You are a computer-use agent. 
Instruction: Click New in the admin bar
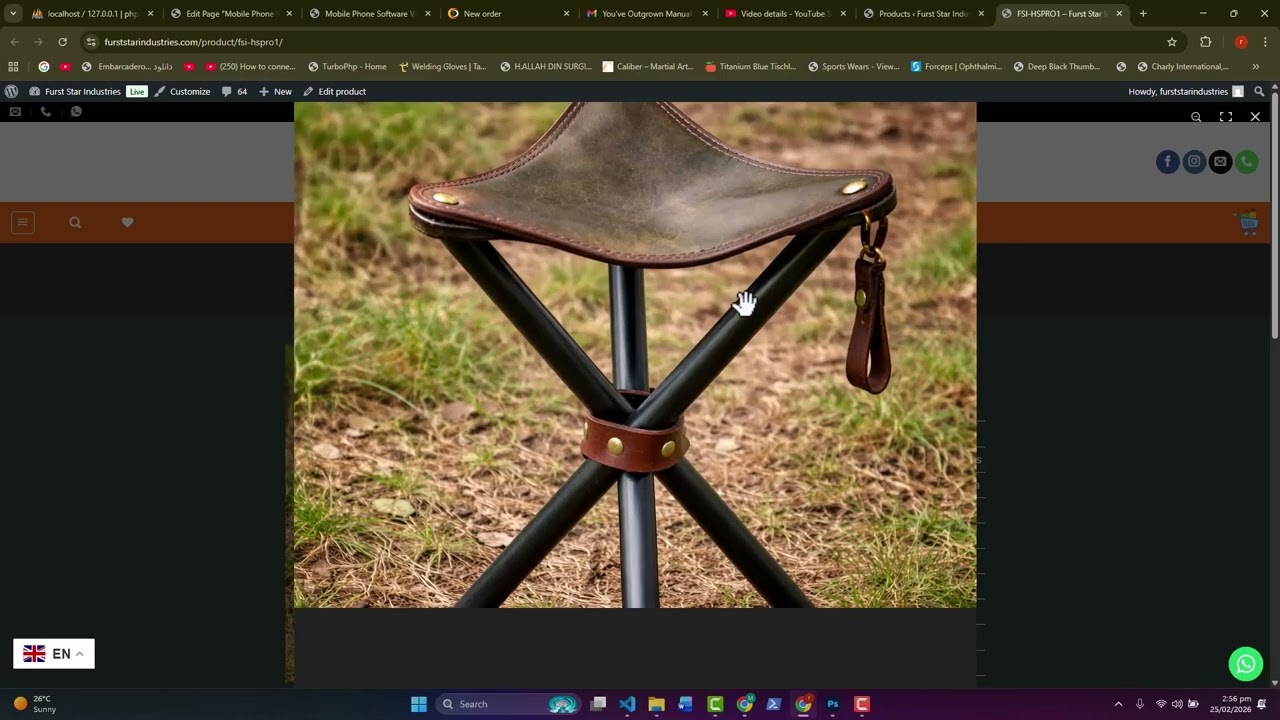tap(275, 91)
